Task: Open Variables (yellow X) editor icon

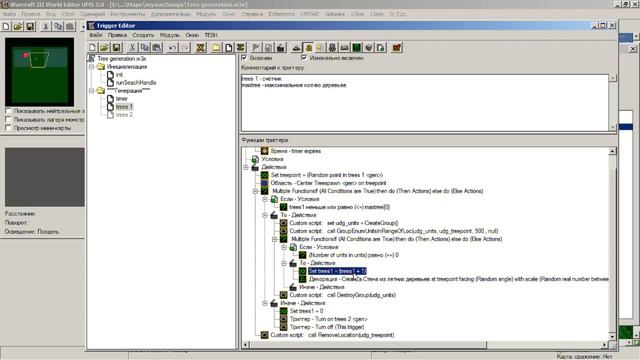Action: [x=200, y=48]
